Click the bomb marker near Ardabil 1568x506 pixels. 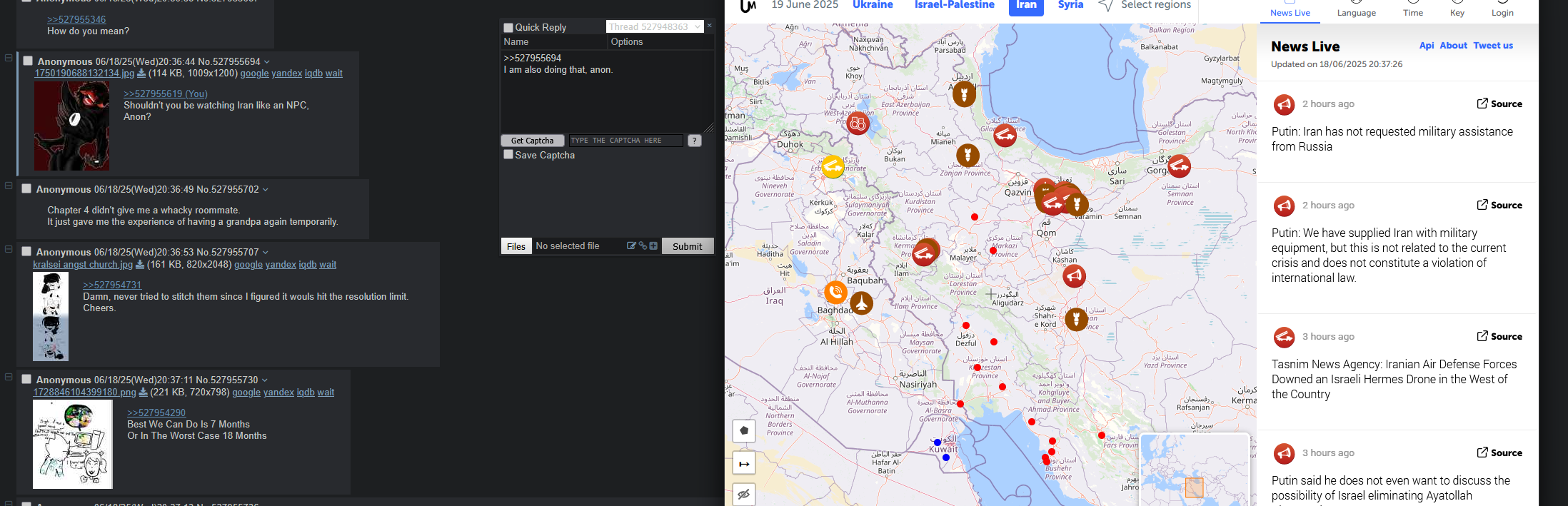pyautogui.click(x=964, y=93)
